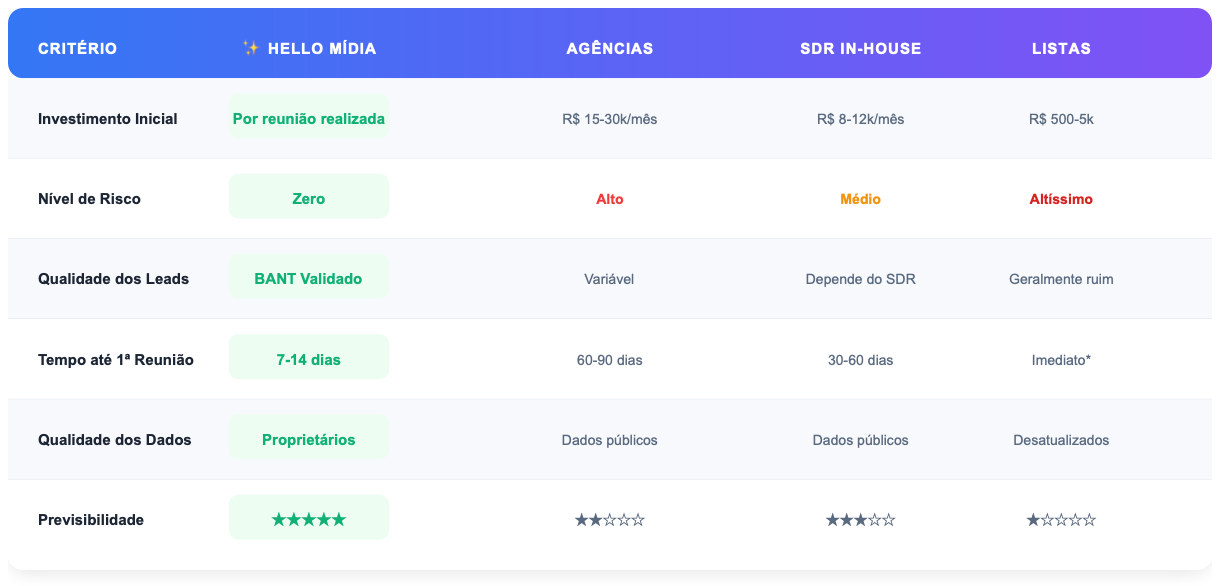
Task: Select the Critério column header
Action: click(77, 48)
